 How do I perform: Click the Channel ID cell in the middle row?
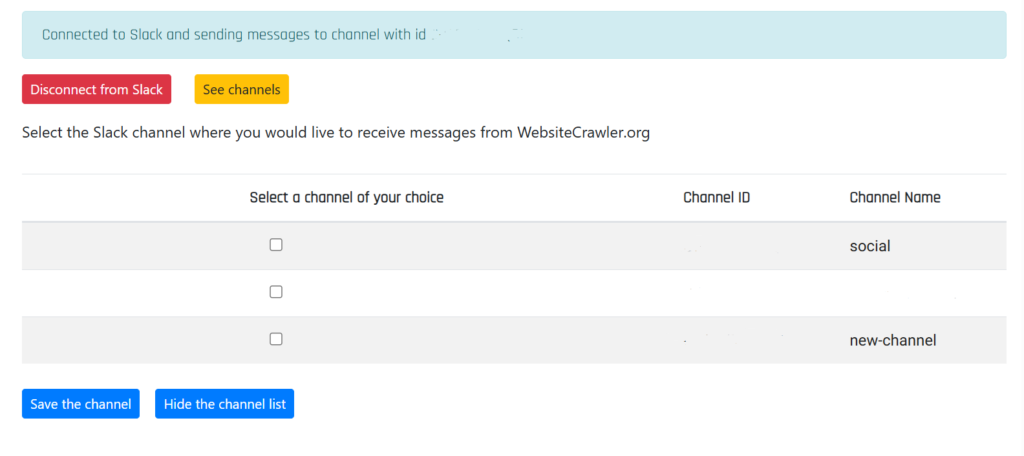(716, 293)
